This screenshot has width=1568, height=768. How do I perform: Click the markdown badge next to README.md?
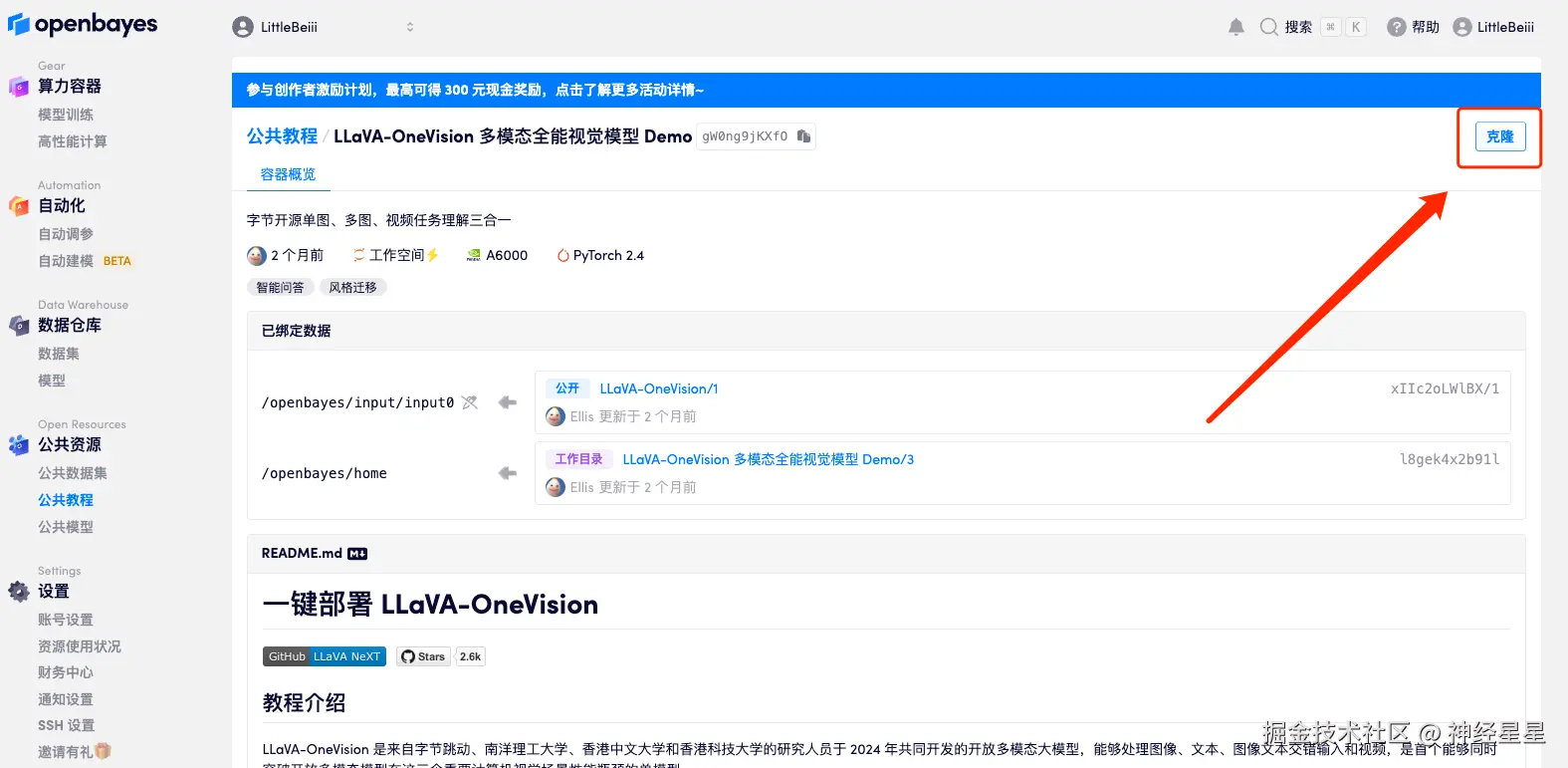357,554
